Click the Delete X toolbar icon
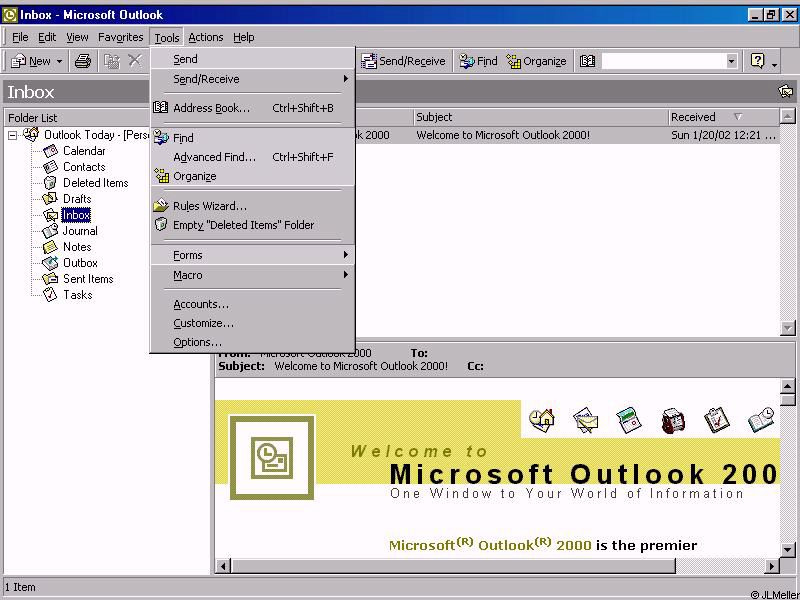The image size is (800, 600). (135, 61)
